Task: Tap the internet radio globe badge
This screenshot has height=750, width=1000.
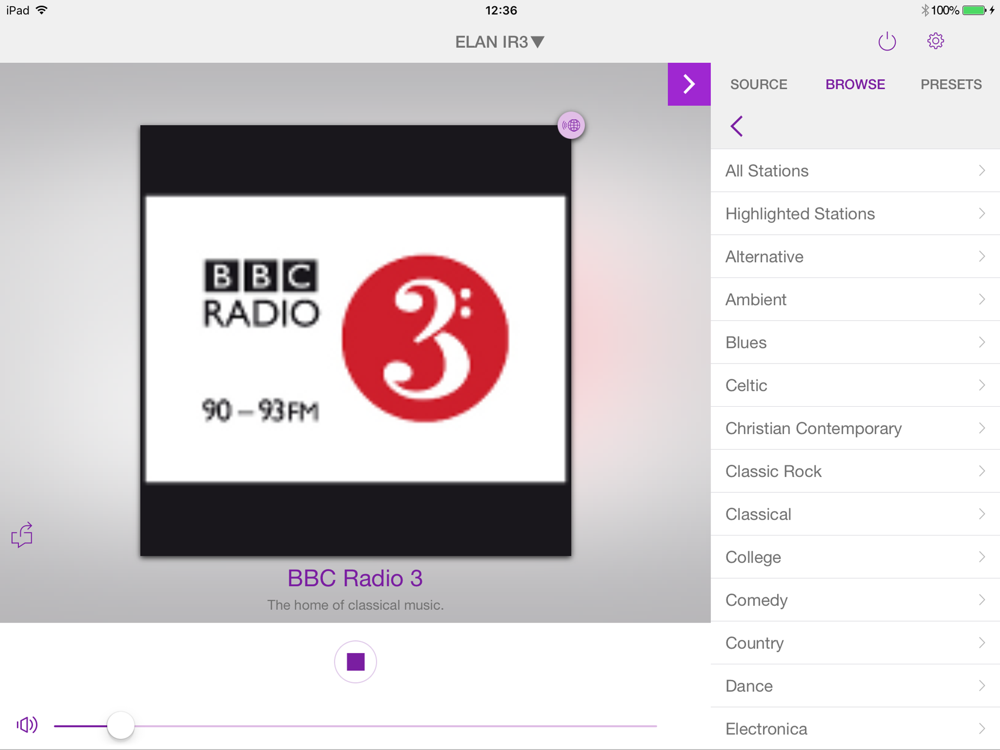Action: 571,125
